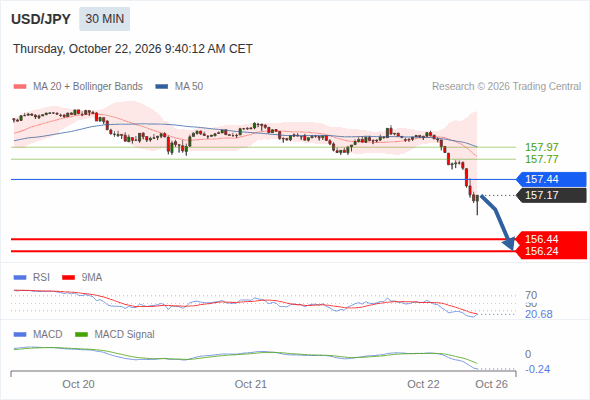Click the MA 20 + Bollinger Bands legend swatch

(x=20, y=87)
